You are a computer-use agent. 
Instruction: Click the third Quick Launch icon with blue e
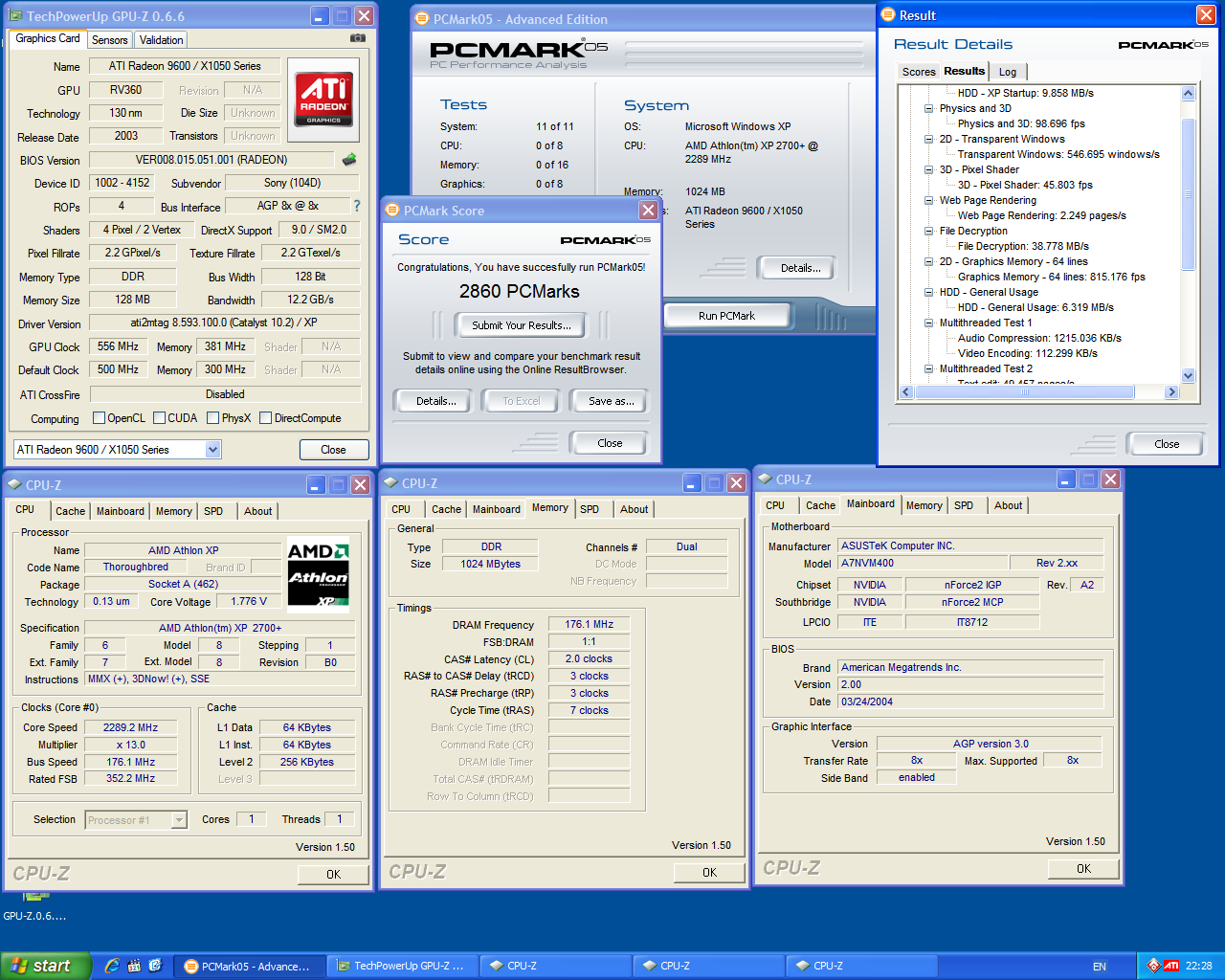(x=155, y=966)
